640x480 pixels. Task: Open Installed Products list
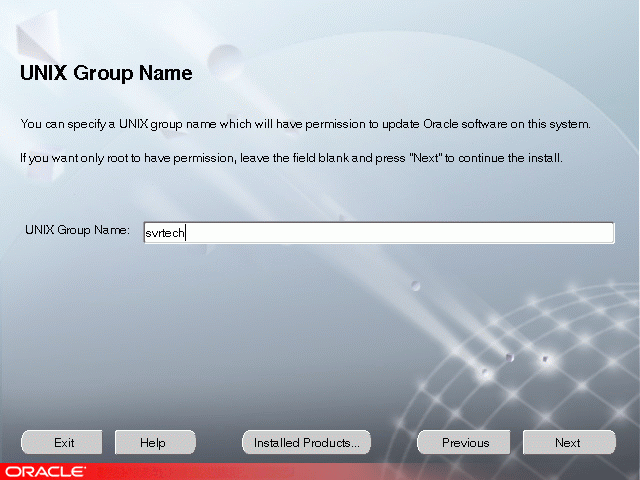pos(307,442)
